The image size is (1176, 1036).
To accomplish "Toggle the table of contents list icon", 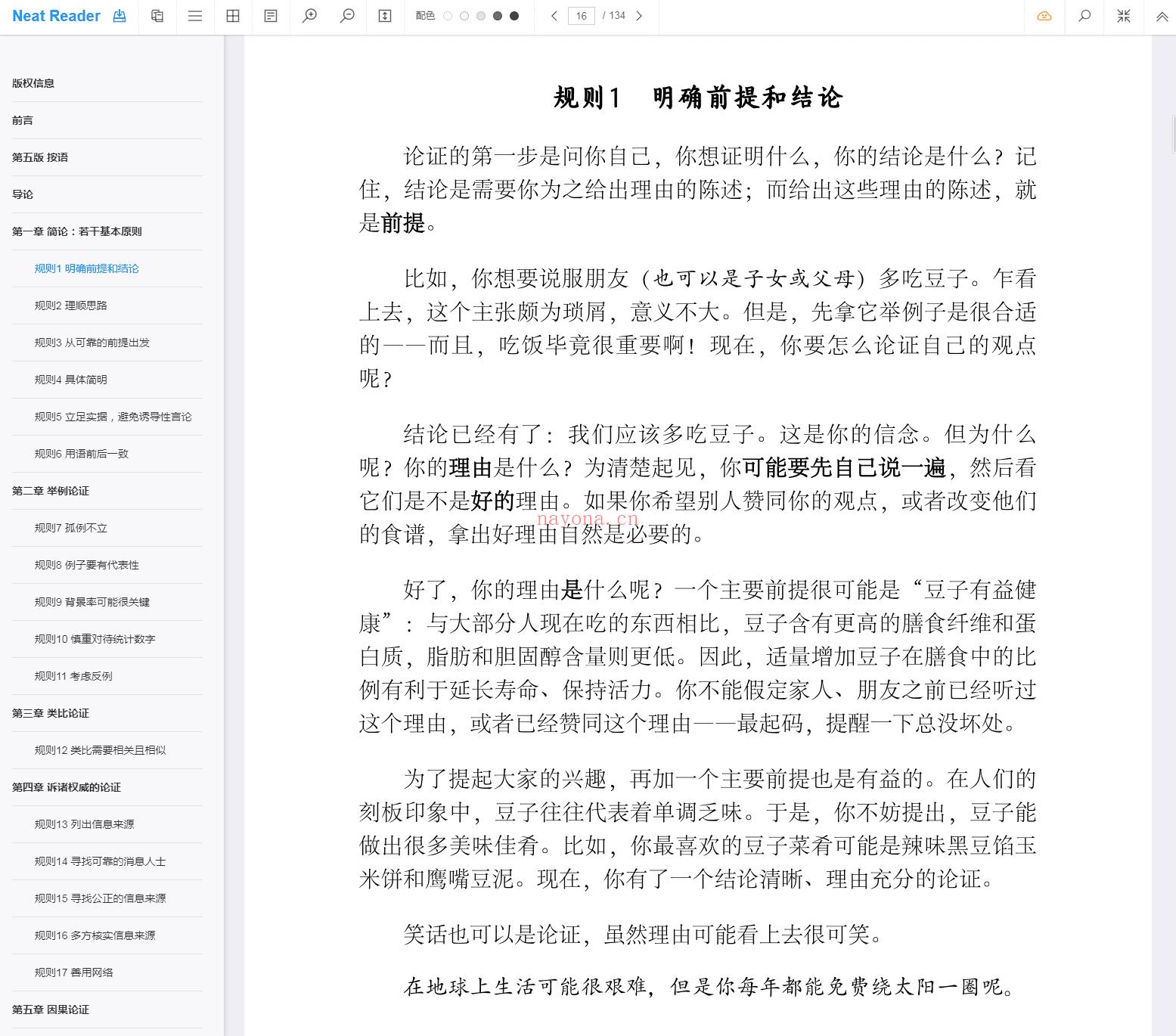I will pyautogui.click(x=195, y=16).
